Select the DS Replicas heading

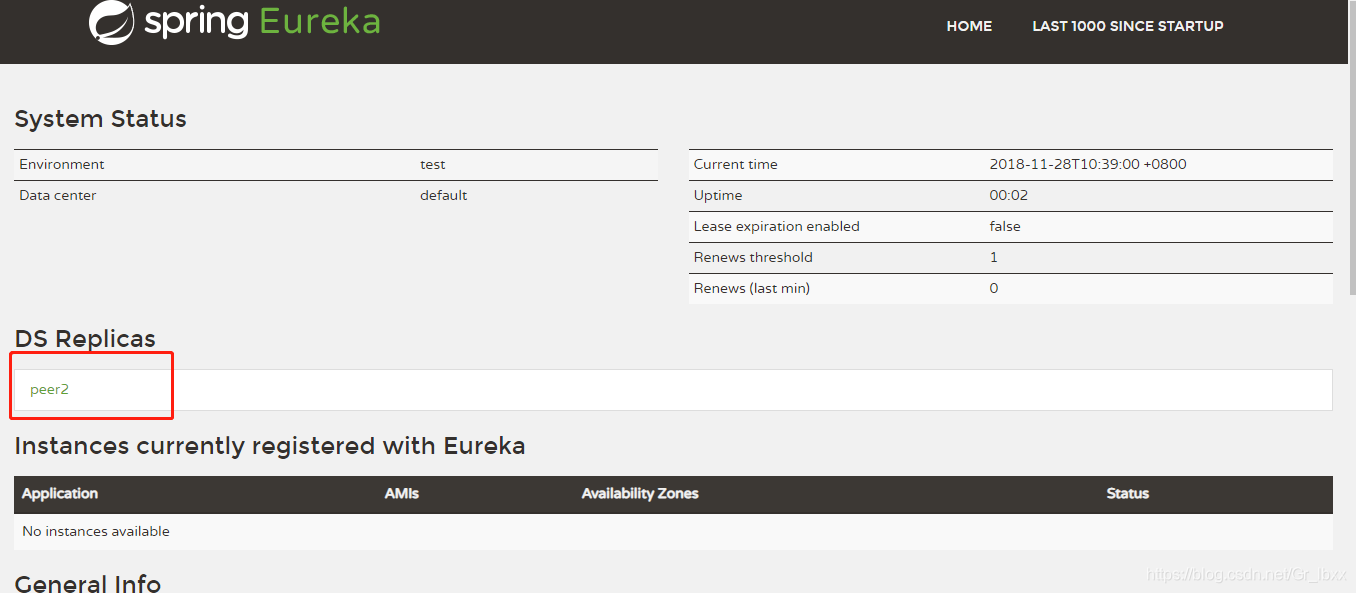point(85,339)
